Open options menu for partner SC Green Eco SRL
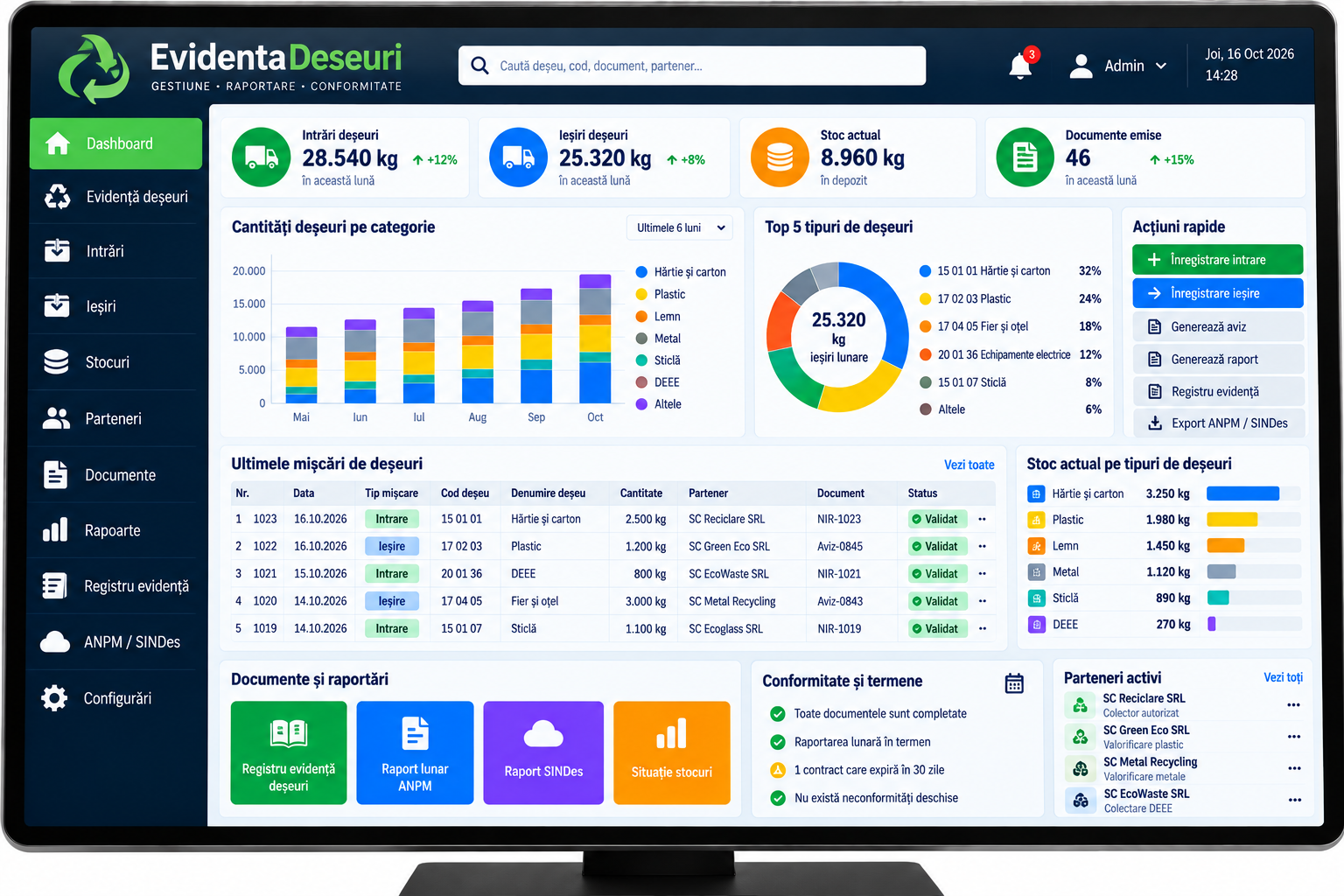The height and width of the screenshot is (896, 1344). (x=1293, y=737)
